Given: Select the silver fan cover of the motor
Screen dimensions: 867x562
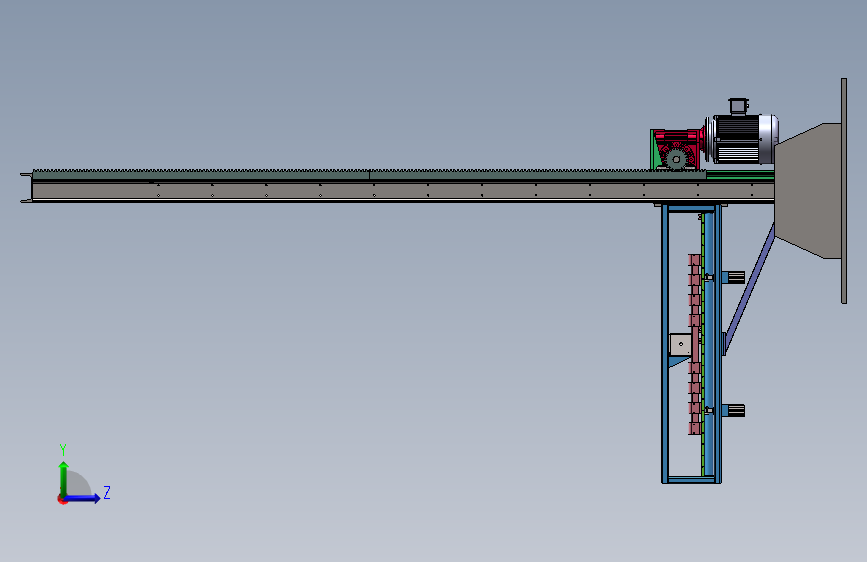Looking at the screenshot, I should (x=769, y=139).
